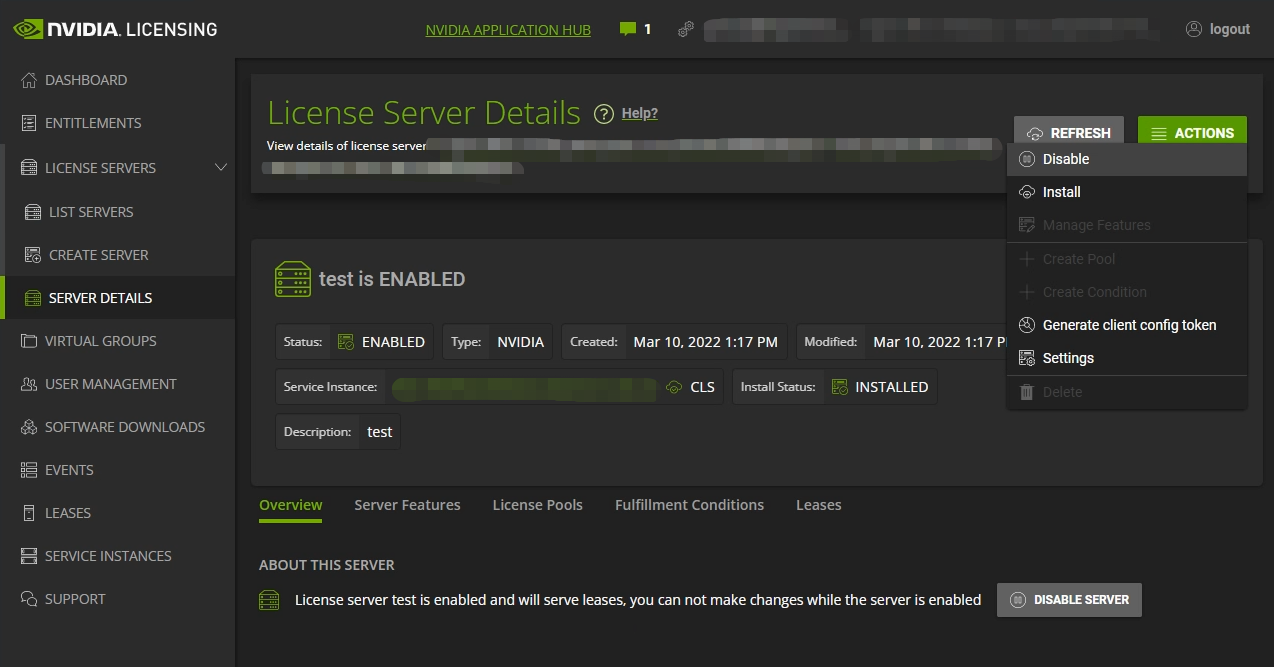Select Manage Features in the Actions menu
This screenshot has height=667, width=1274.
click(1127, 225)
